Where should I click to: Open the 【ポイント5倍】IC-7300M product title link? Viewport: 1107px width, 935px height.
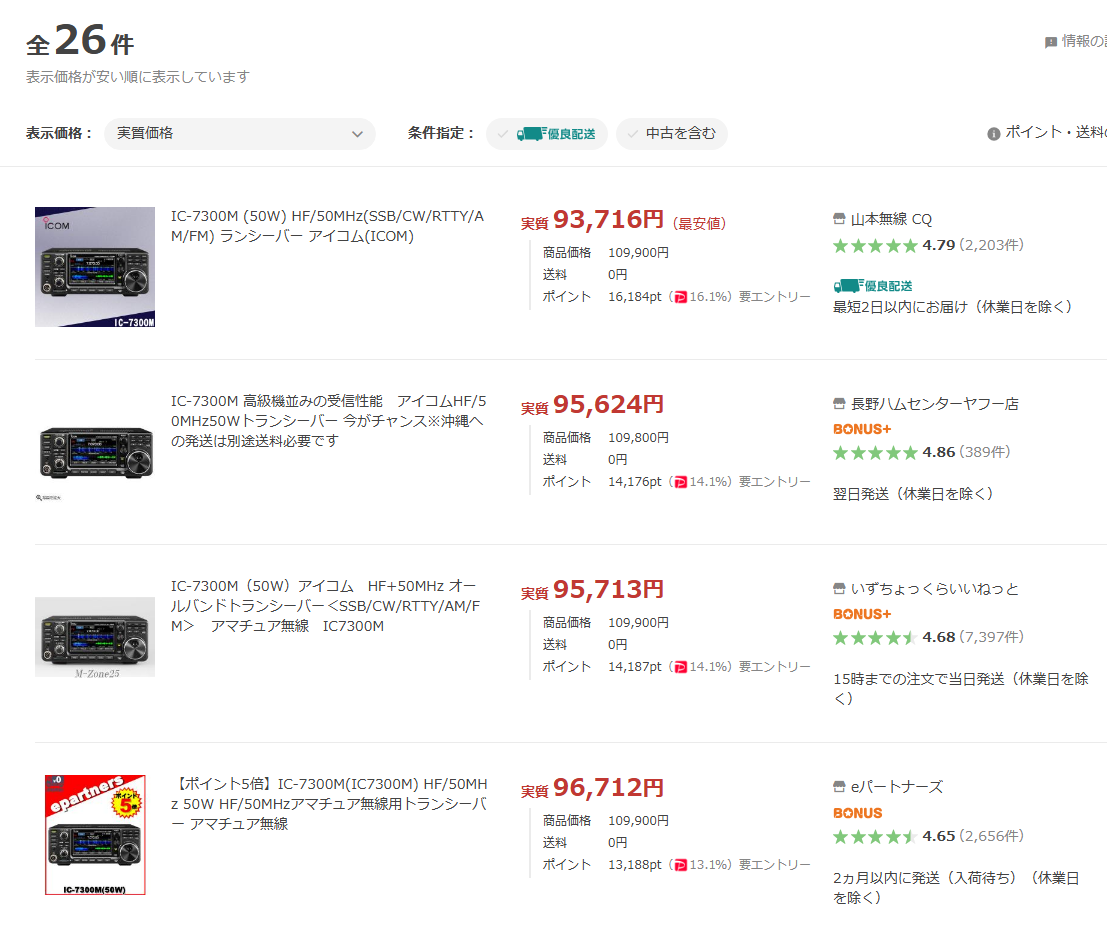click(329, 804)
